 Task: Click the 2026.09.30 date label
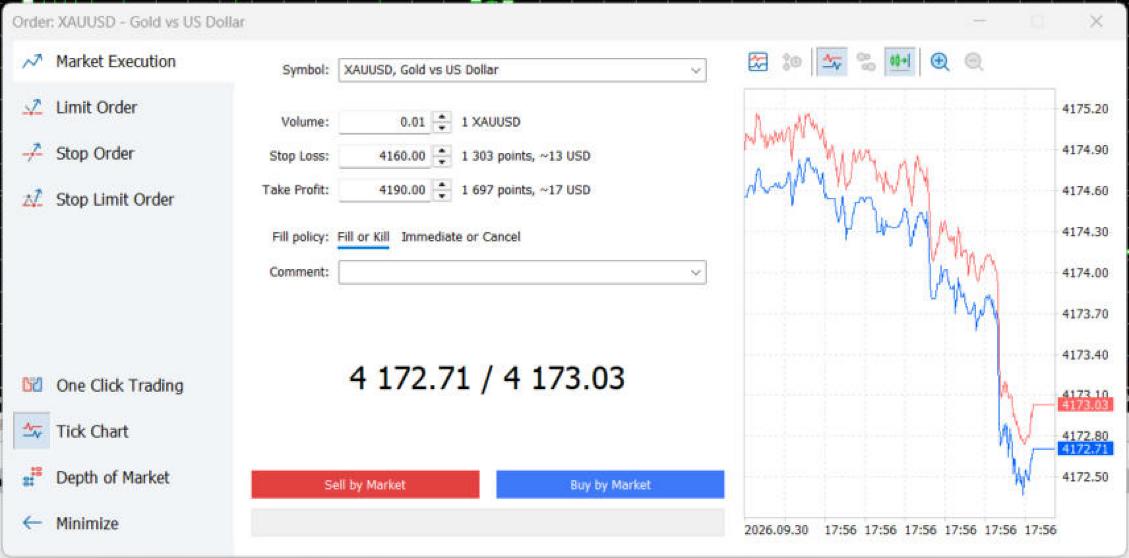(777, 530)
